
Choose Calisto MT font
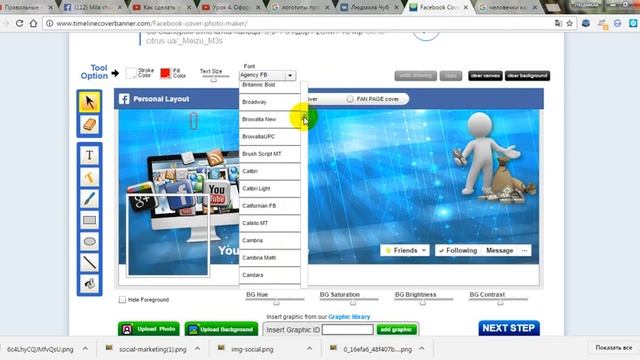[269, 223]
